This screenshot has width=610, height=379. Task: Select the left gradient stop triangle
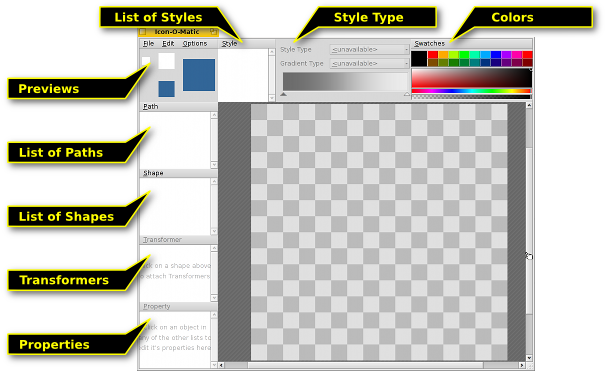[x=284, y=94]
